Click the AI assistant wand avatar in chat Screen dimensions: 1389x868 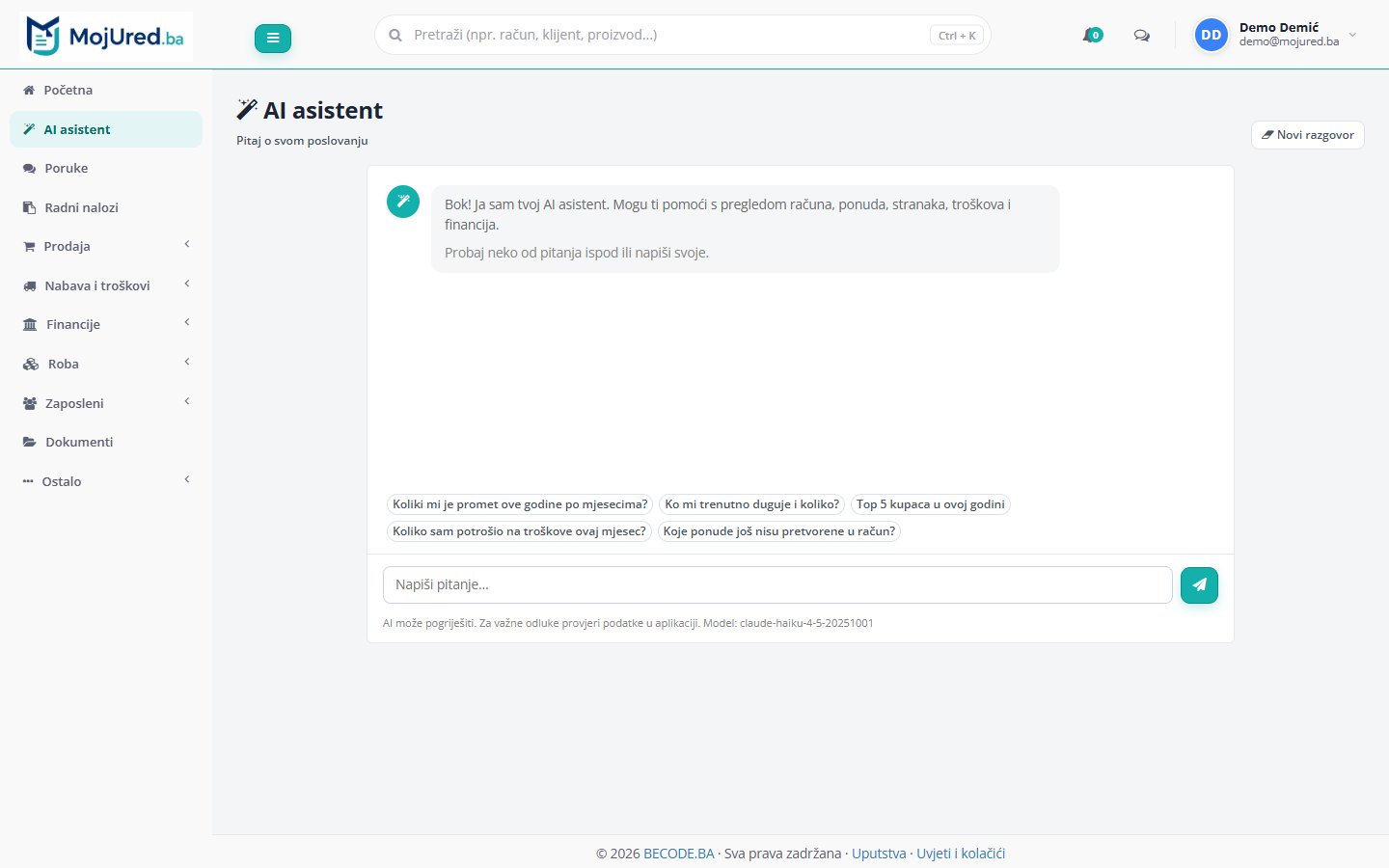pos(403,202)
